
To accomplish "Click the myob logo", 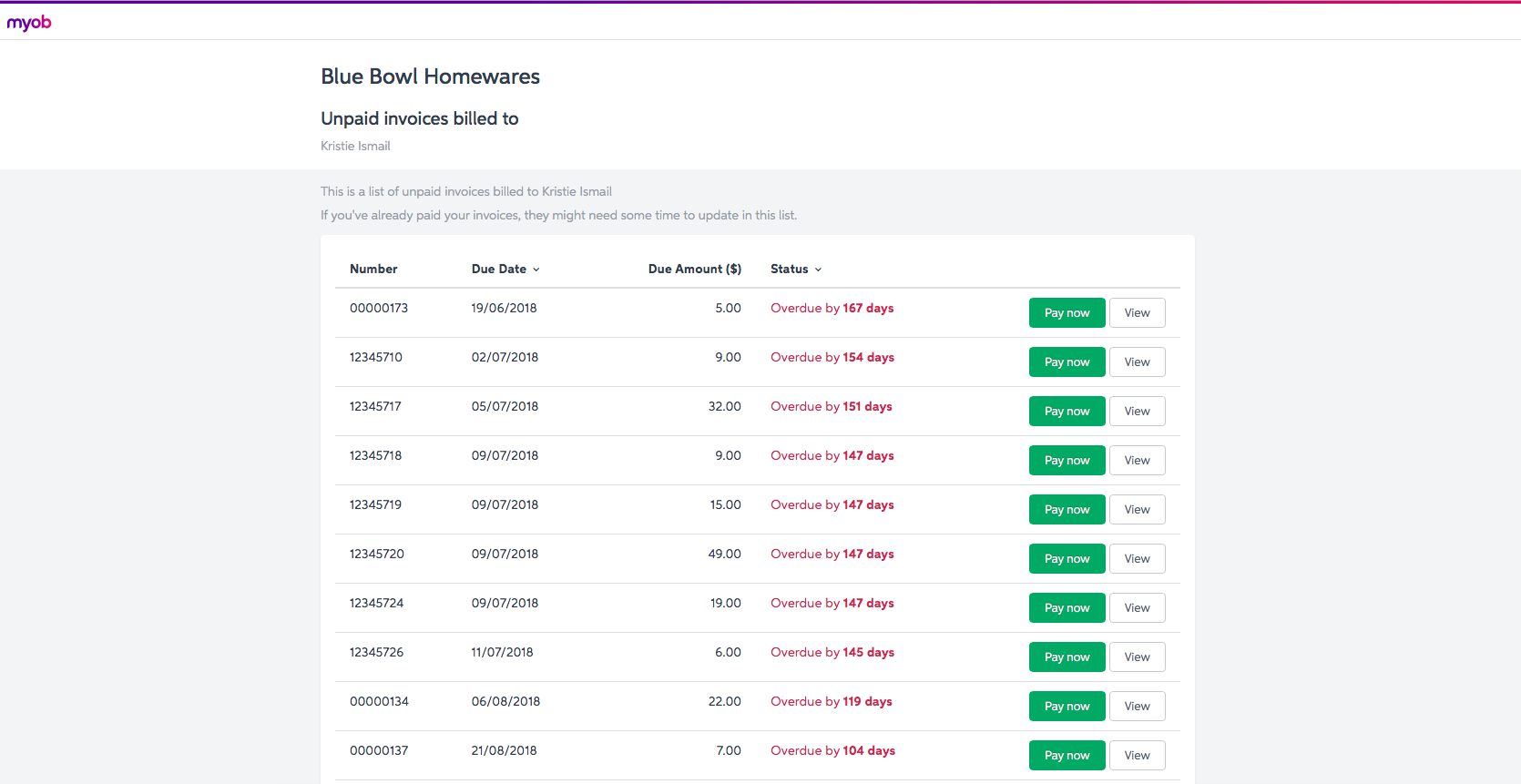I will tap(29, 22).
